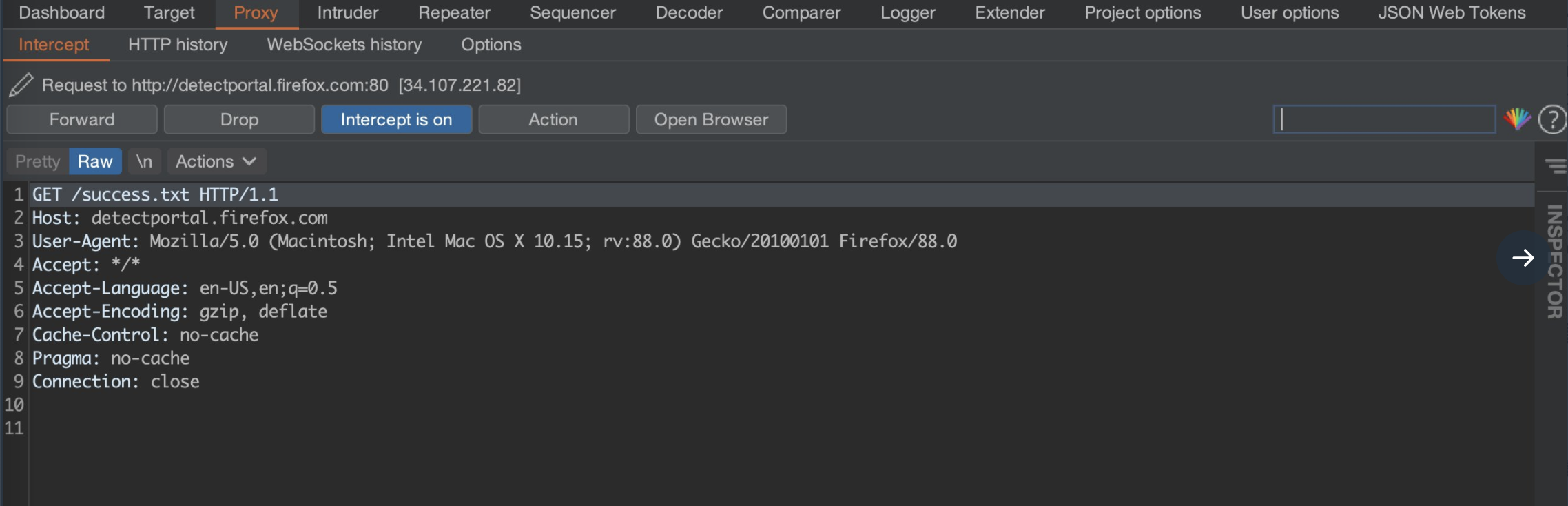The image size is (1568, 506).
Task: Open the Dashboard tab
Action: 62,13
